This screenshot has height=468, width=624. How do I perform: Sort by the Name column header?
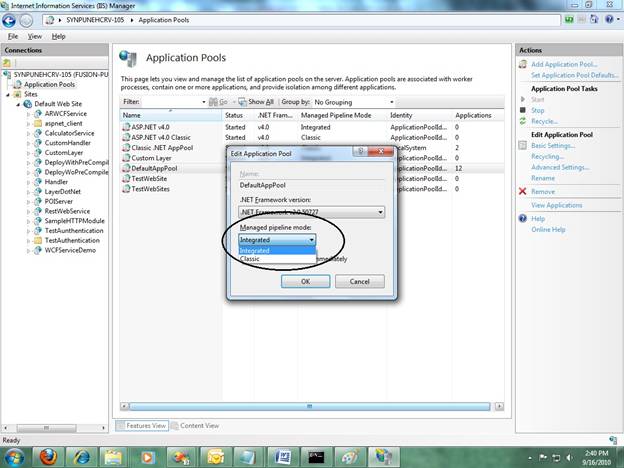[171, 115]
